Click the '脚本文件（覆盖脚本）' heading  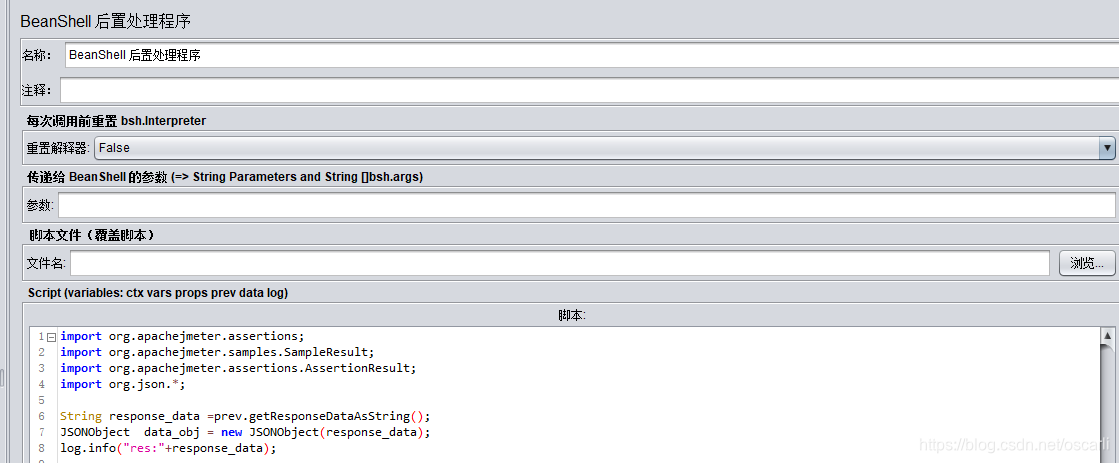(x=91, y=235)
